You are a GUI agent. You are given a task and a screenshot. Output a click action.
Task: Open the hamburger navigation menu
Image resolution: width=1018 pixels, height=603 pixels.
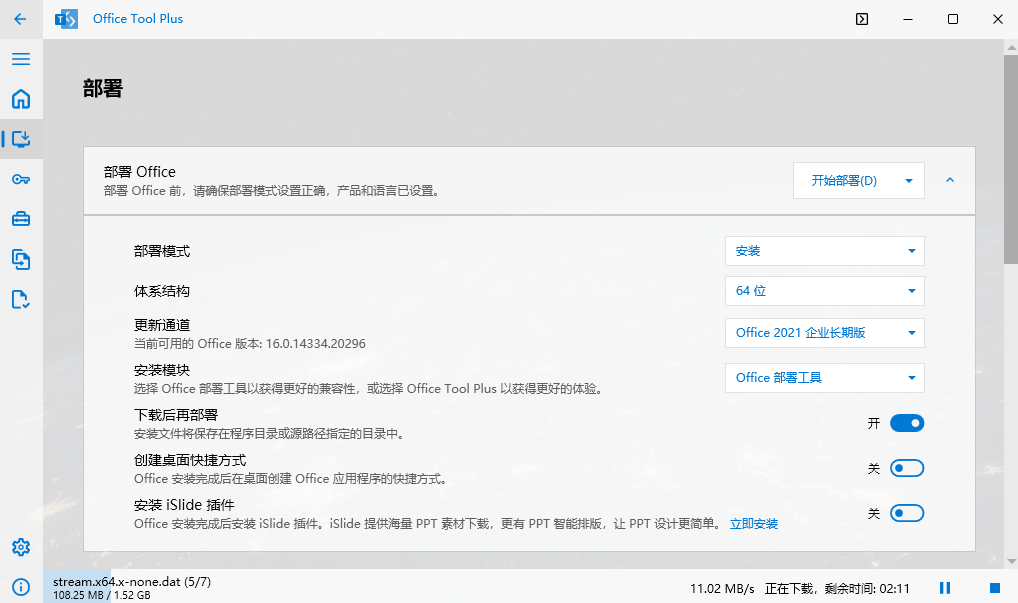[21, 59]
